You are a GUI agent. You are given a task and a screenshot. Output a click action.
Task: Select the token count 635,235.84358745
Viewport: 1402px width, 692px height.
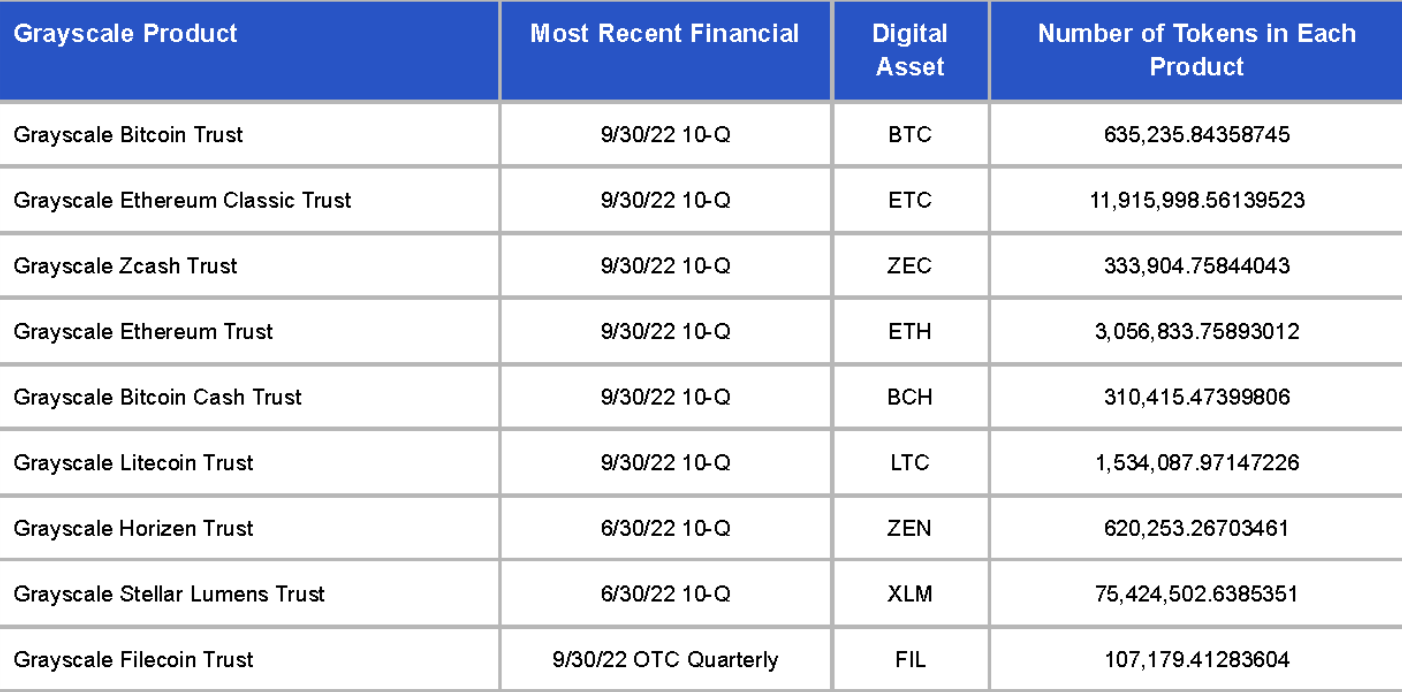pos(1196,135)
